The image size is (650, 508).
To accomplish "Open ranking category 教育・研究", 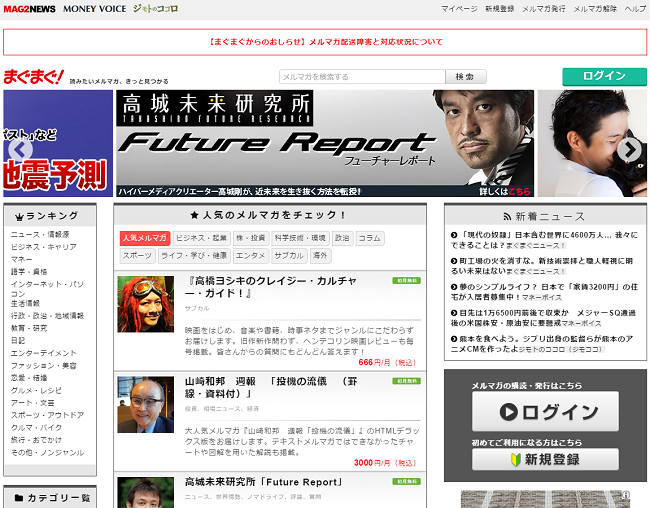I will [x=29, y=328].
